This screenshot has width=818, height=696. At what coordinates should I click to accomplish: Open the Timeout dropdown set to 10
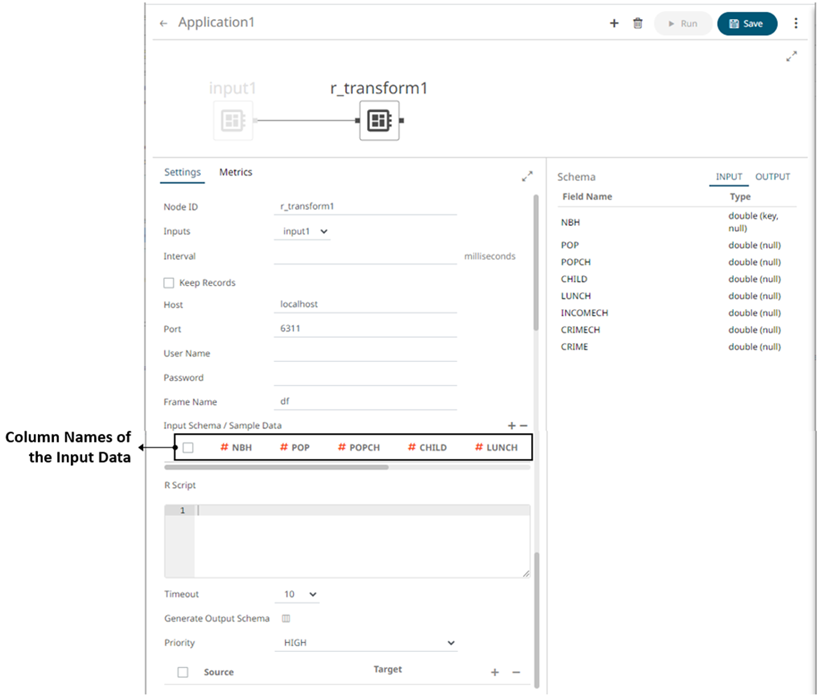coord(297,594)
